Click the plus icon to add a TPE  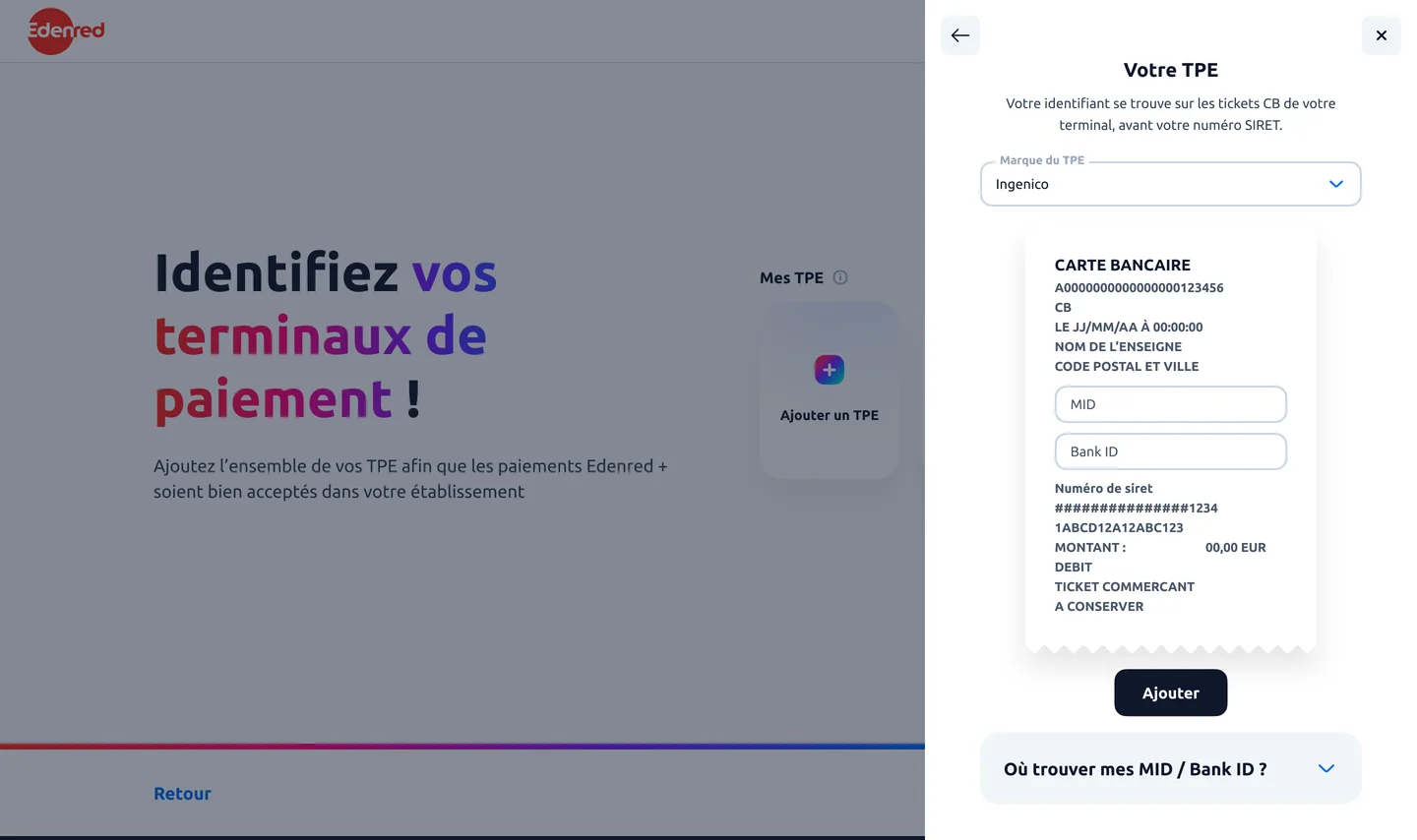coord(829,370)
